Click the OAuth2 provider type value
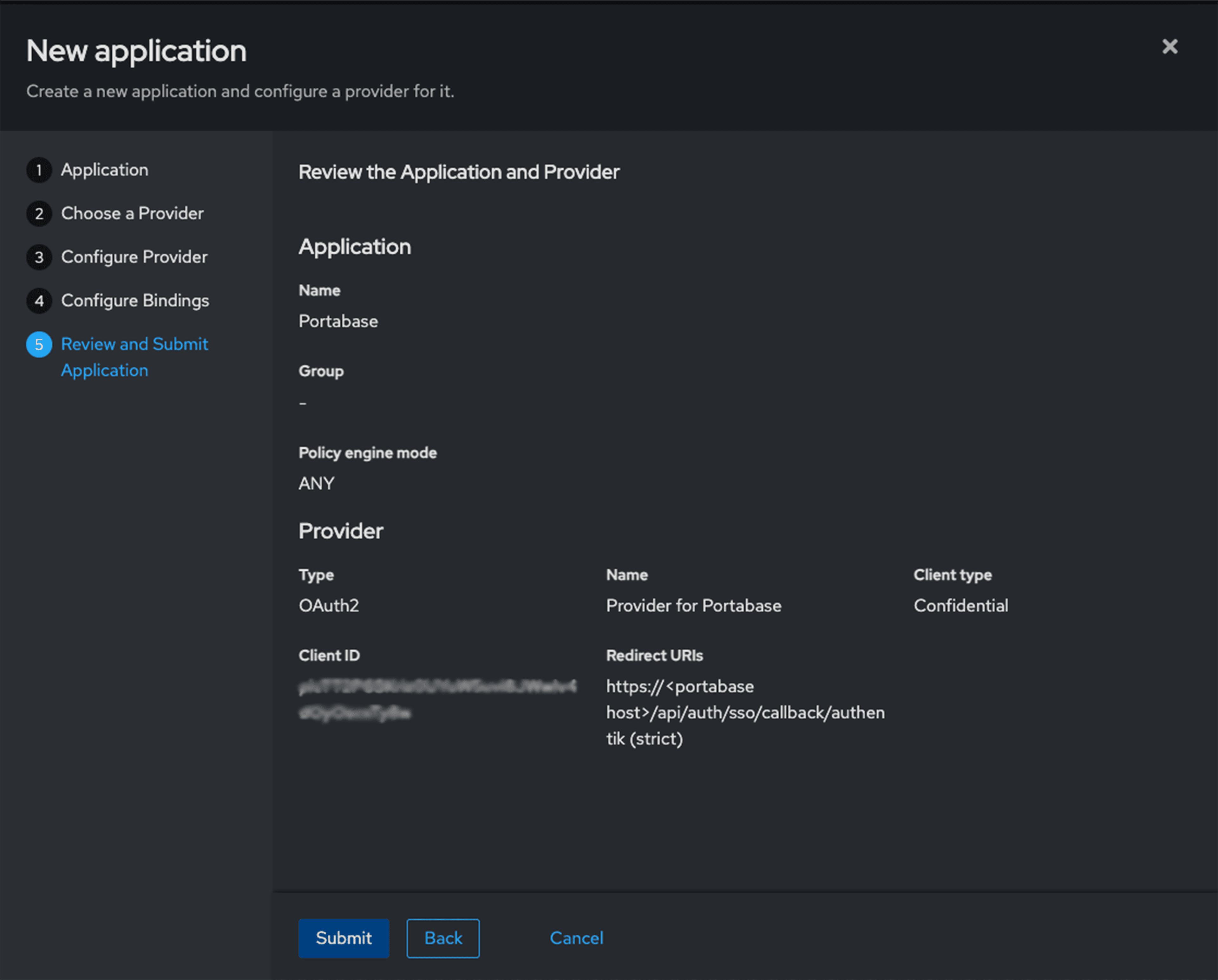The height and width of the screenshot is (980, 1218). coord(329,606)
